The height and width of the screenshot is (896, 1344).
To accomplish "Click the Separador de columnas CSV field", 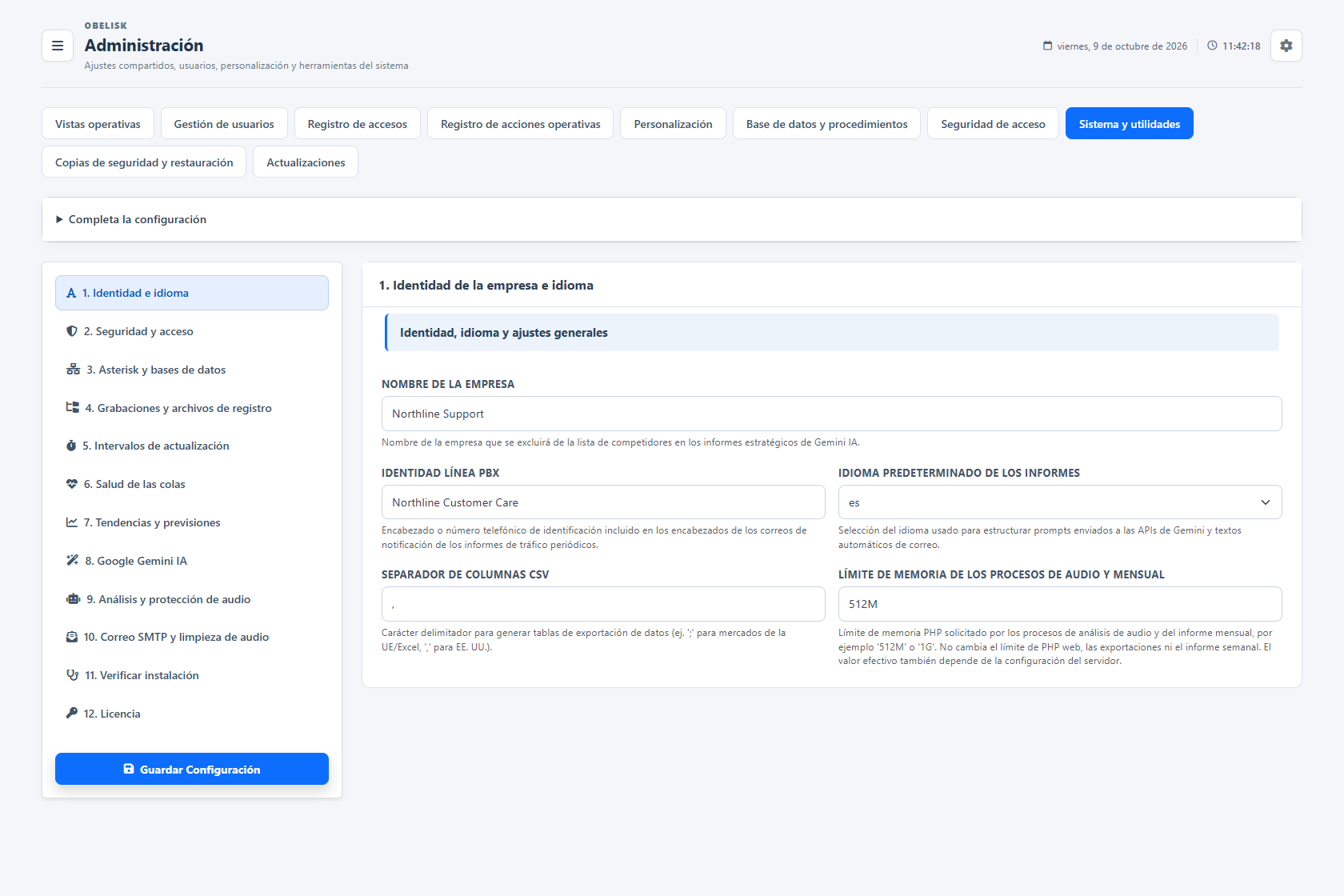I will (603, 604).
